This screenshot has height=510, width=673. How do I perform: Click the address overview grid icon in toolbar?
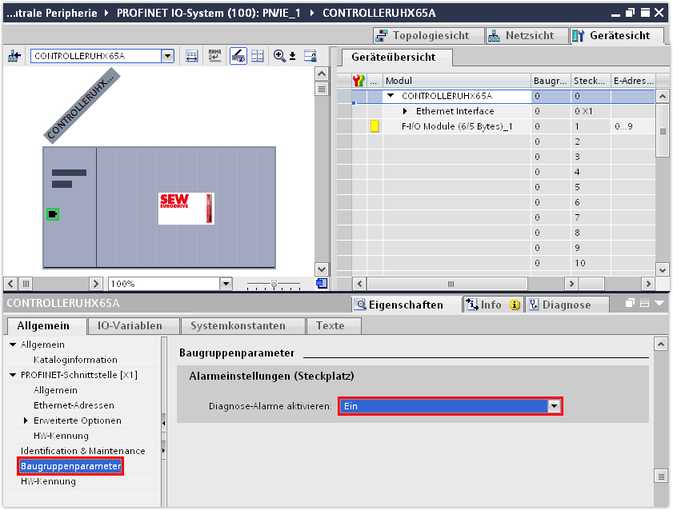tap(257, 56)
